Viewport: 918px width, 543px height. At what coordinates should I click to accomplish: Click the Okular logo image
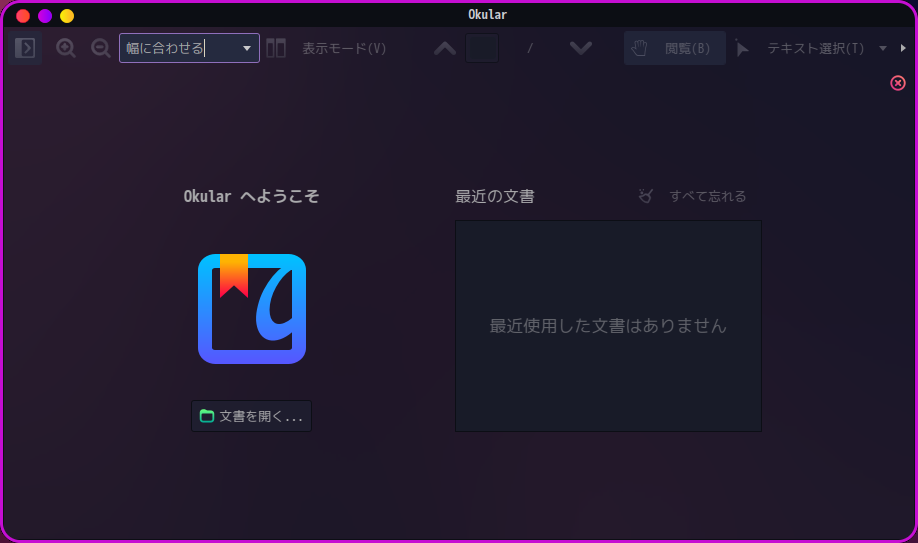pos(252,309)
